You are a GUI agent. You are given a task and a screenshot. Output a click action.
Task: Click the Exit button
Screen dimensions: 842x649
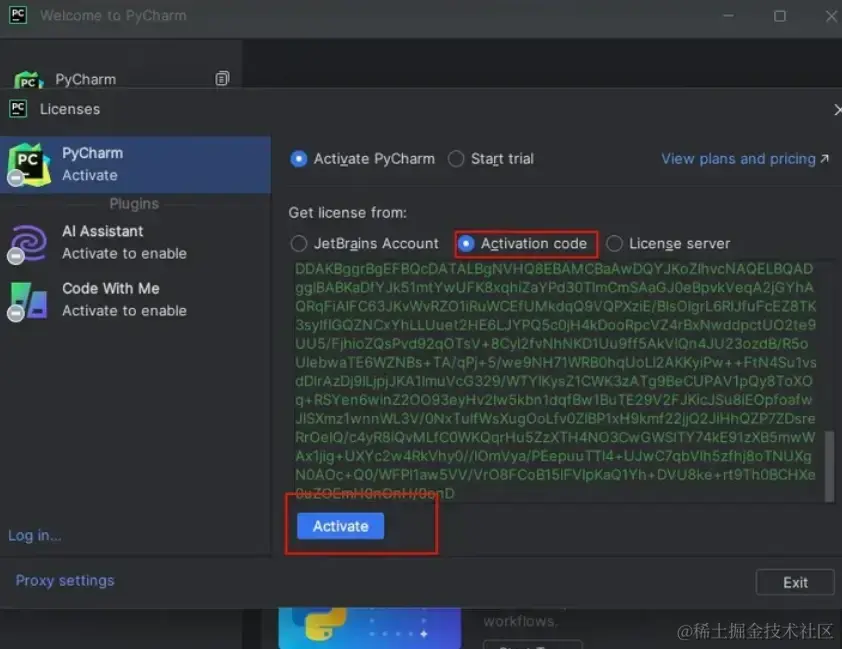click(x=795, y=582)
